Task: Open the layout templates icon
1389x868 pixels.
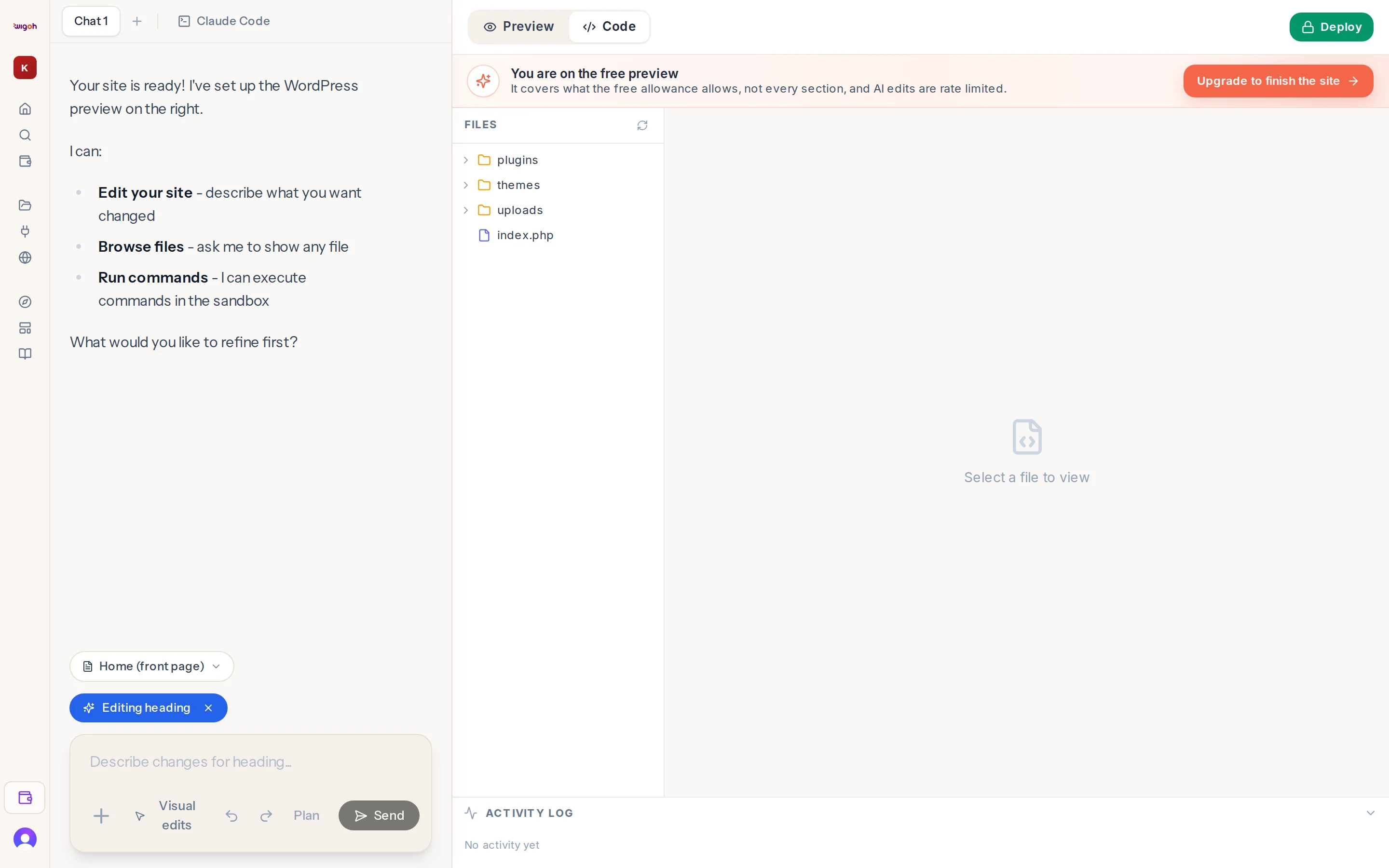Action: pos(25,328)
